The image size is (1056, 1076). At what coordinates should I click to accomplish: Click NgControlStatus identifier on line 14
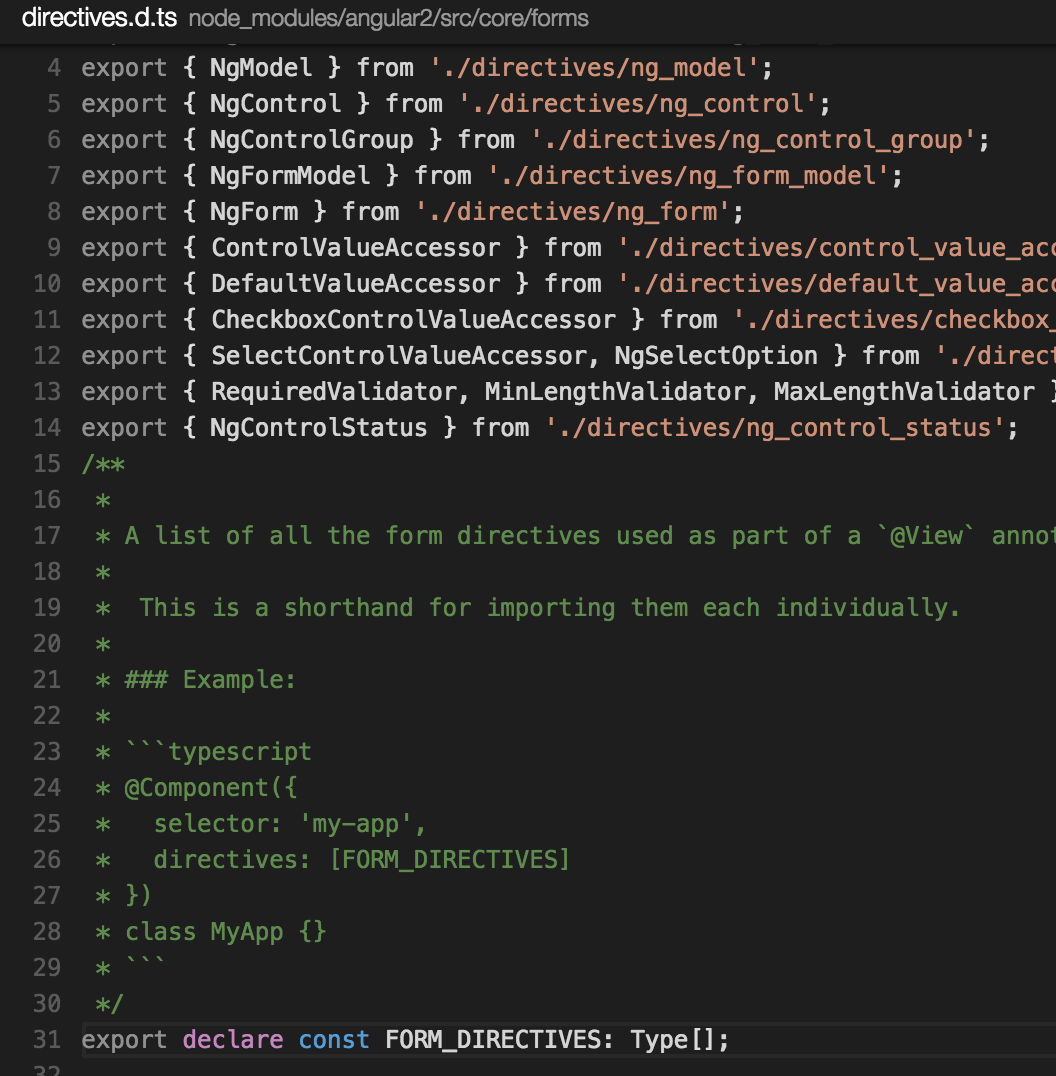(318, 428)
